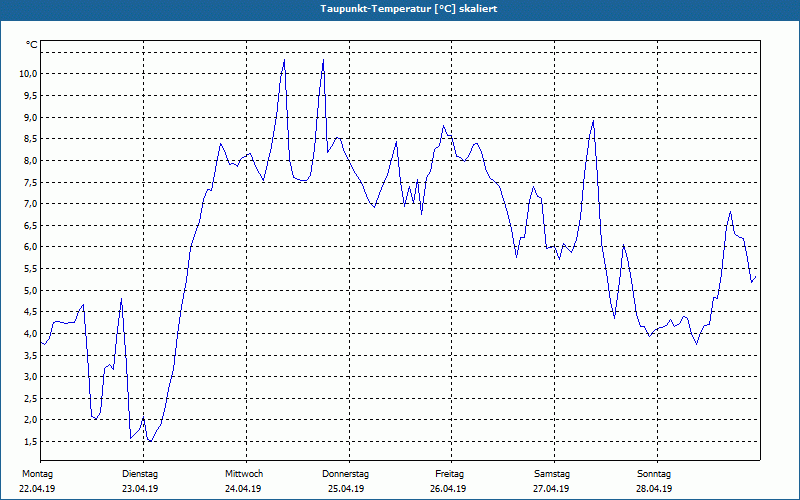Click the date 24.04.19

243,489
